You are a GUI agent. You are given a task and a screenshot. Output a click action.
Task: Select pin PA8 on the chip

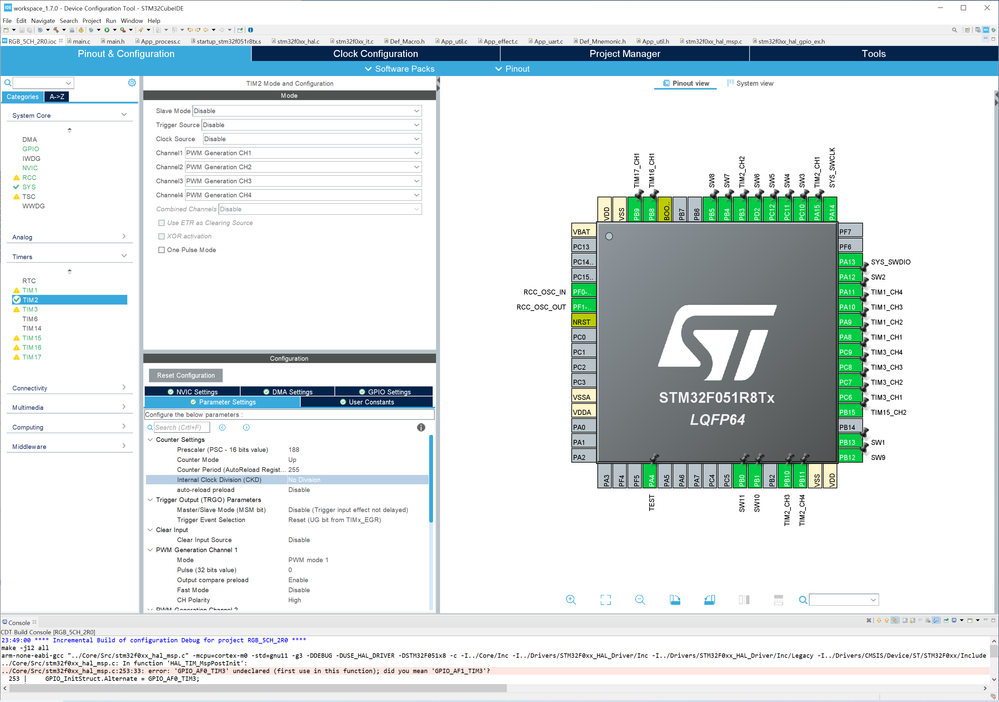pos(851,337)
